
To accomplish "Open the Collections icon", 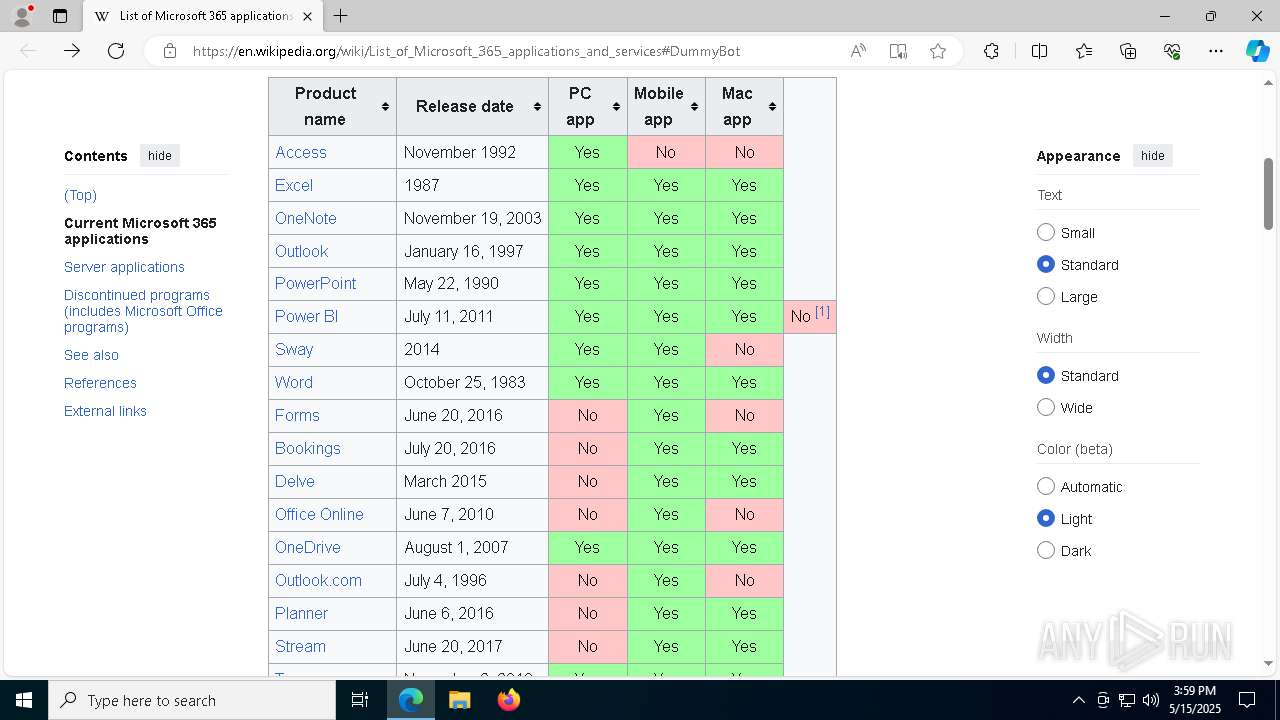I will click(1128, 51).
